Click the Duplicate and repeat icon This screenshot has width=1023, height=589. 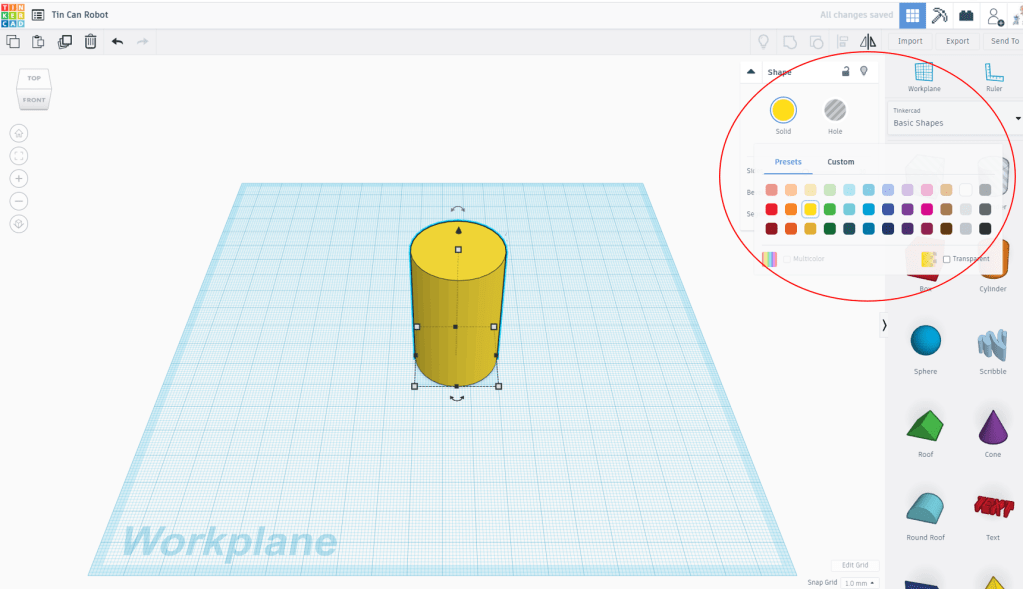click(65, 41)
